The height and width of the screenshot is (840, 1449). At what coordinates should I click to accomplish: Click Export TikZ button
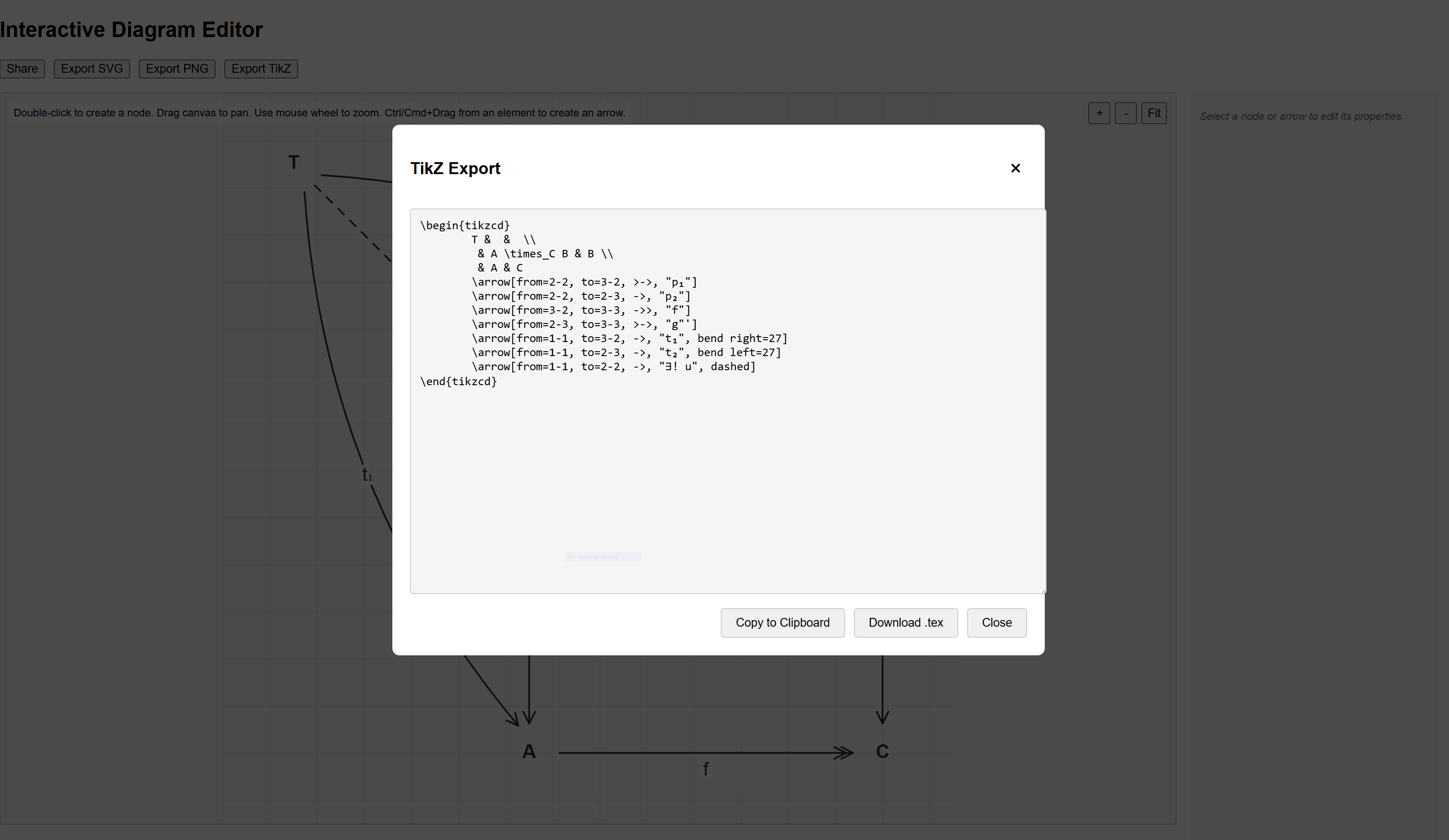[x=261, y=68]
